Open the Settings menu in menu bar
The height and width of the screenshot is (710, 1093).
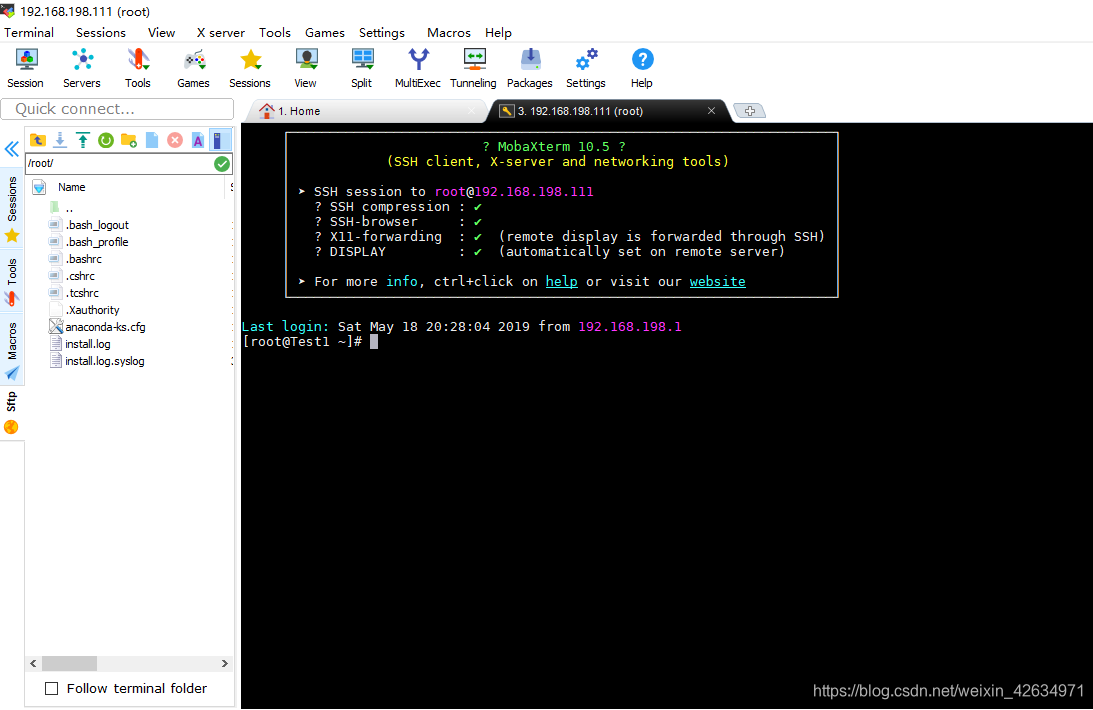click(x=381, y=33)
